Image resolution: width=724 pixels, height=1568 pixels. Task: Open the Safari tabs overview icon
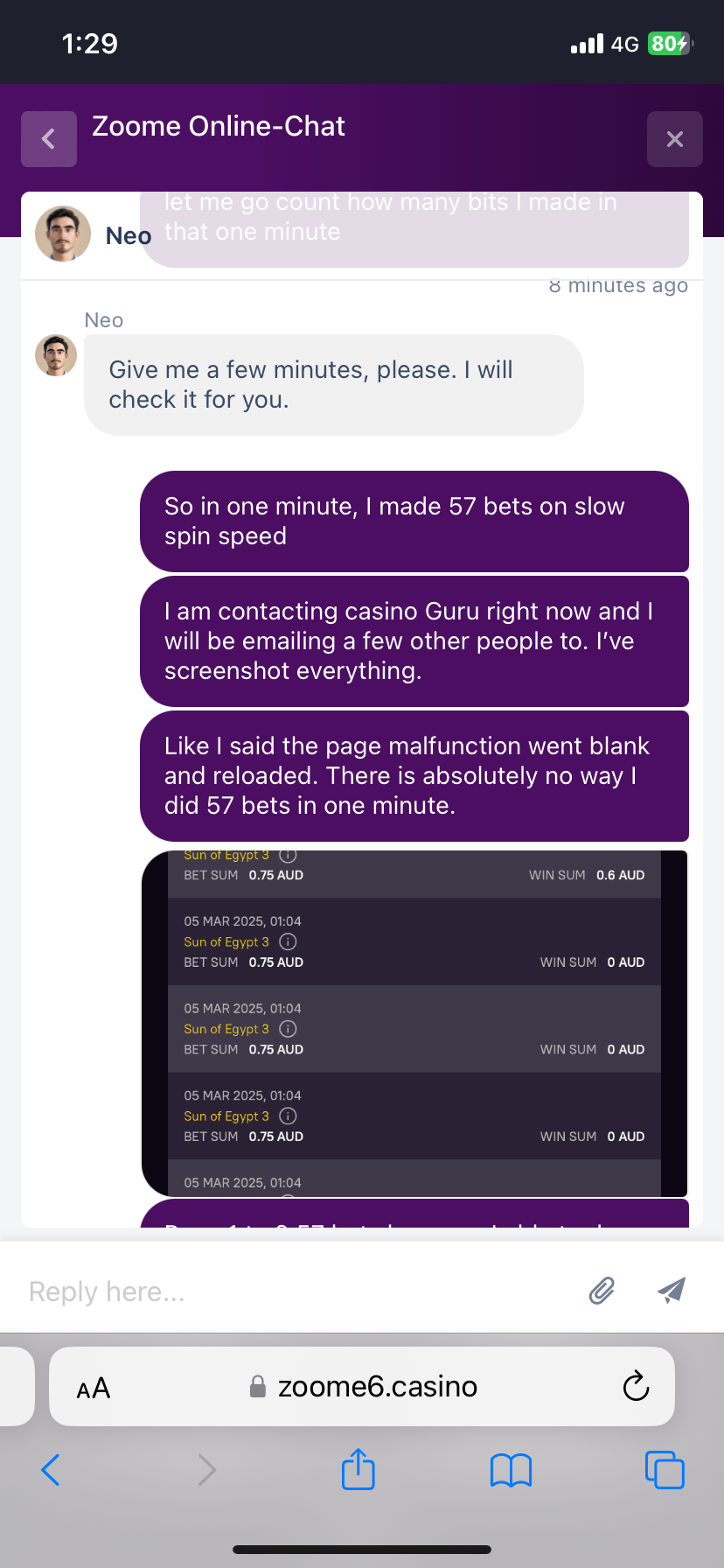pyautogui.click(x=664, y=1470)
